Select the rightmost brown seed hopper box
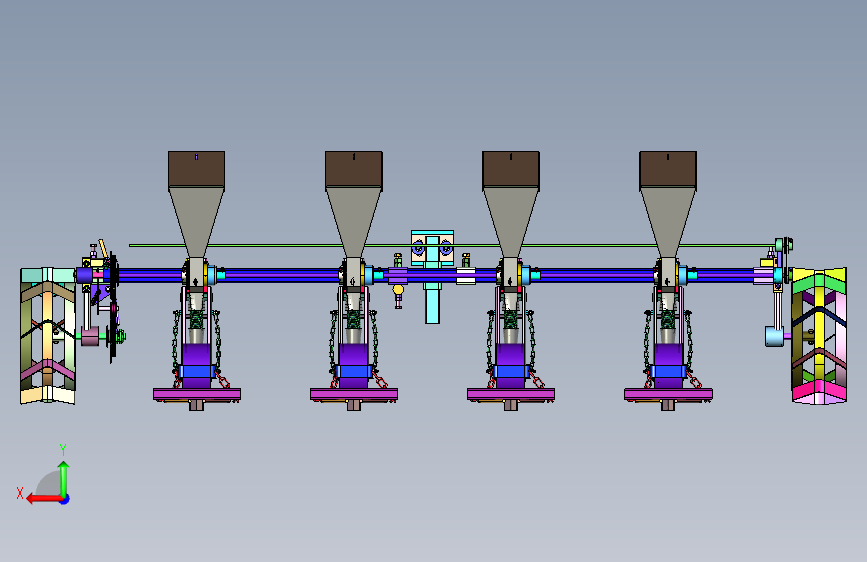 (668, 170)
